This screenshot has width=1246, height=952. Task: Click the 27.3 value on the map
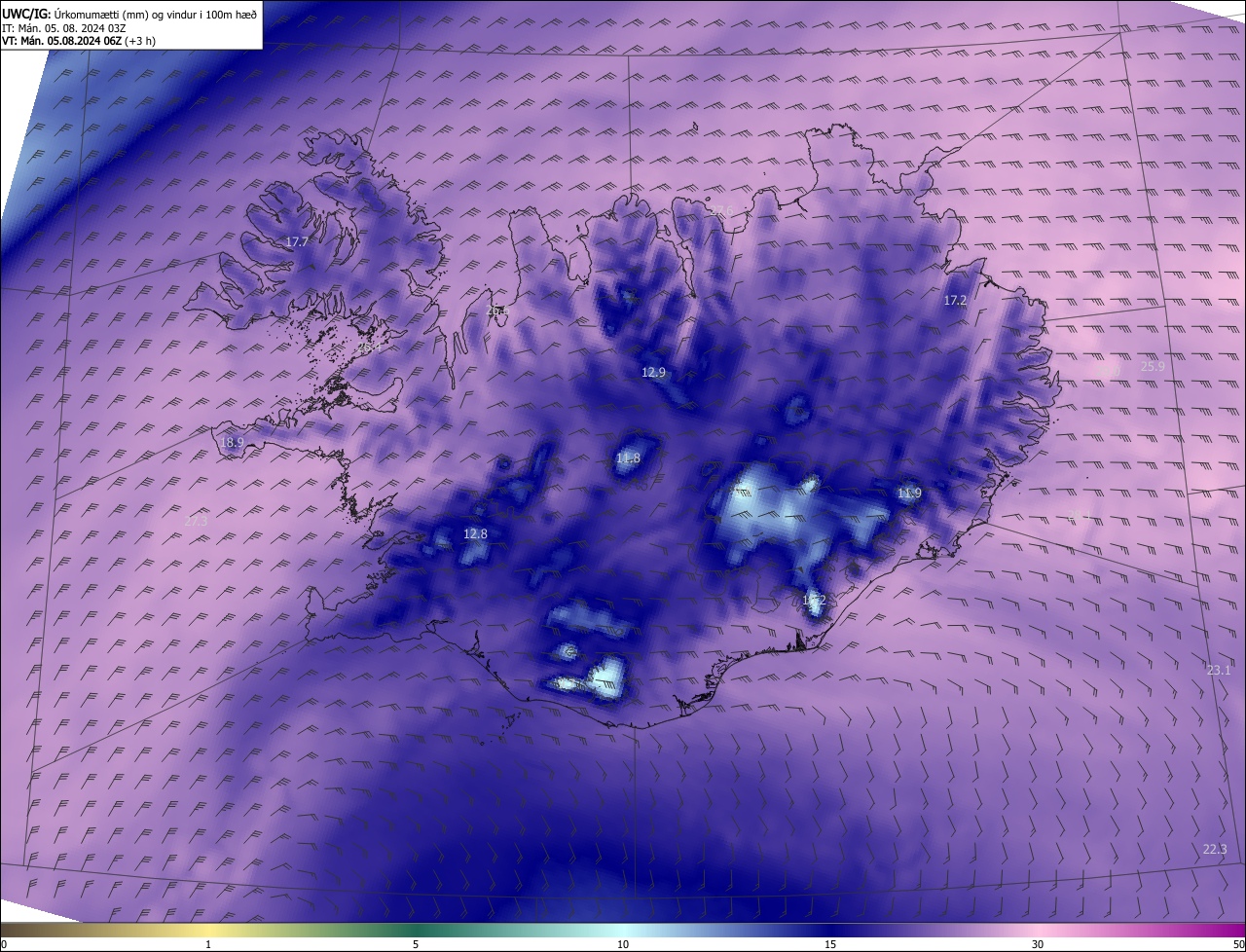coord(196,521)
